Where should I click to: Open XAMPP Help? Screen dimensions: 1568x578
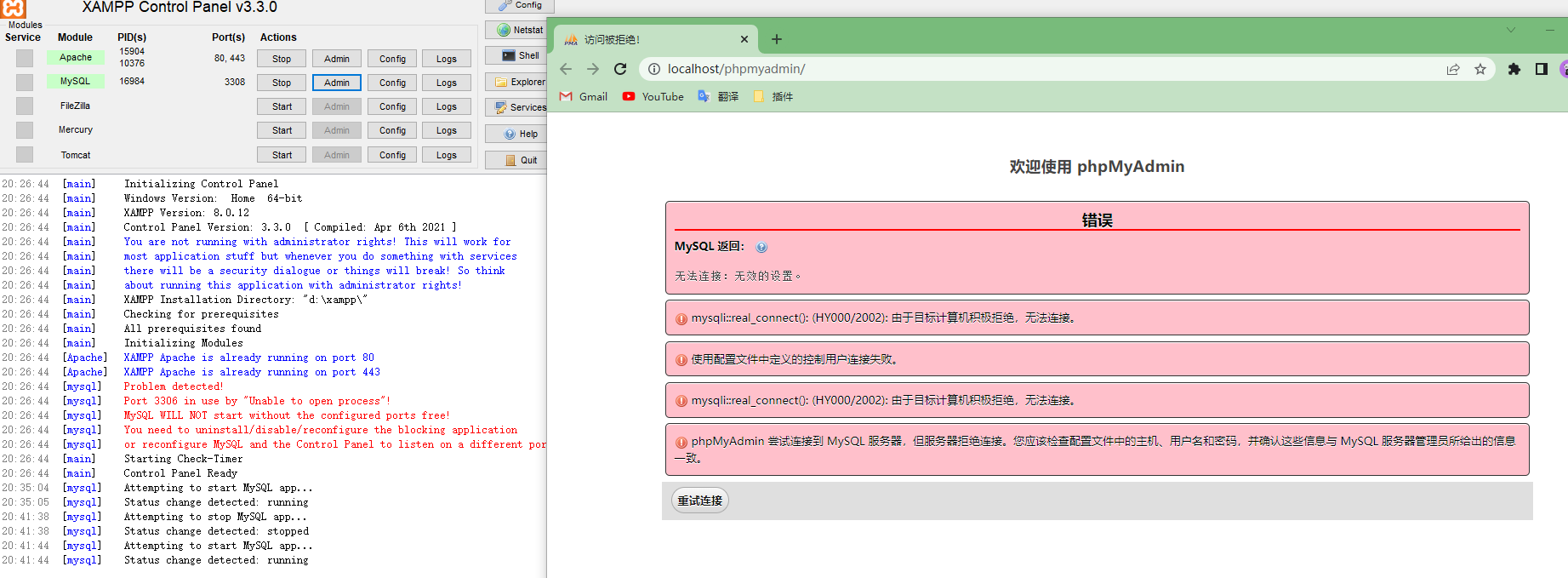click(516, 134)
